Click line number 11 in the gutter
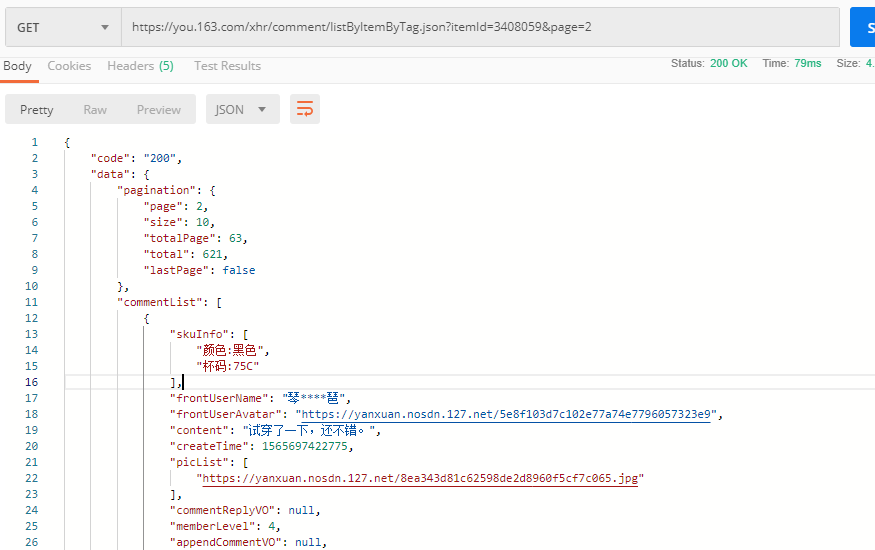The width and height of the screenshot is (875, 550). (31, 302)
